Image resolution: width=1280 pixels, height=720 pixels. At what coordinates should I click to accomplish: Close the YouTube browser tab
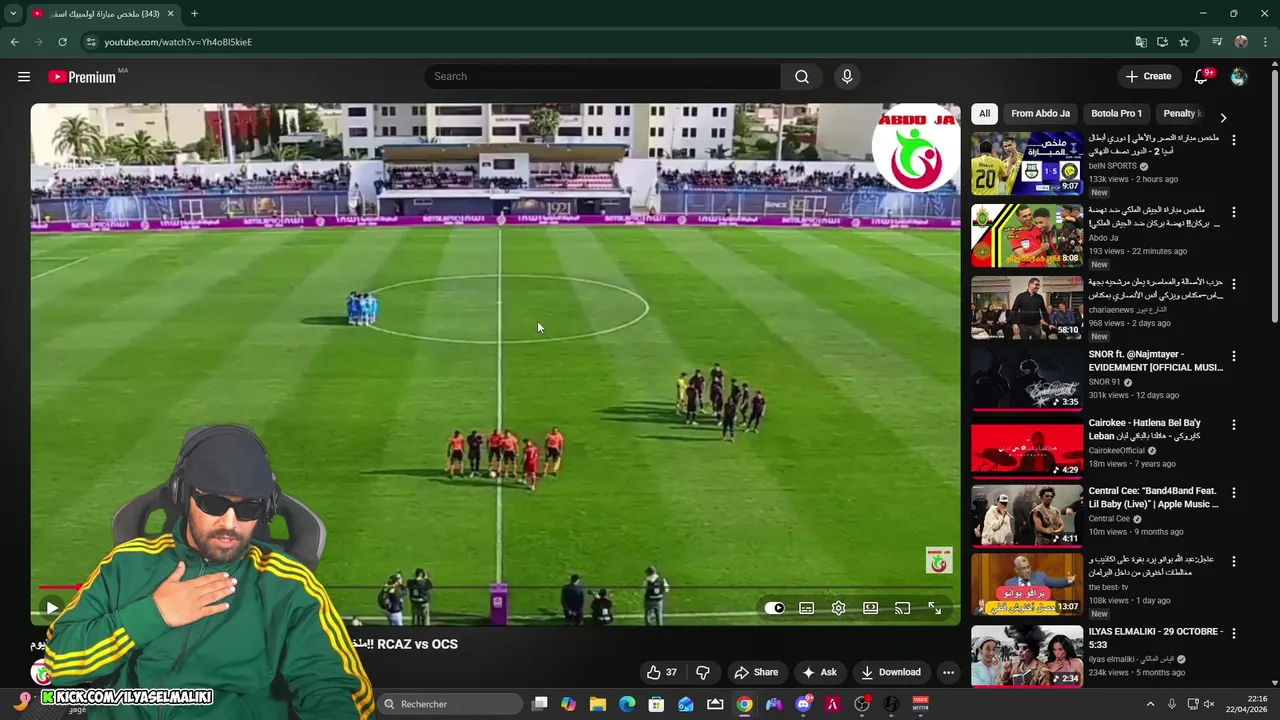pos(170,14)
